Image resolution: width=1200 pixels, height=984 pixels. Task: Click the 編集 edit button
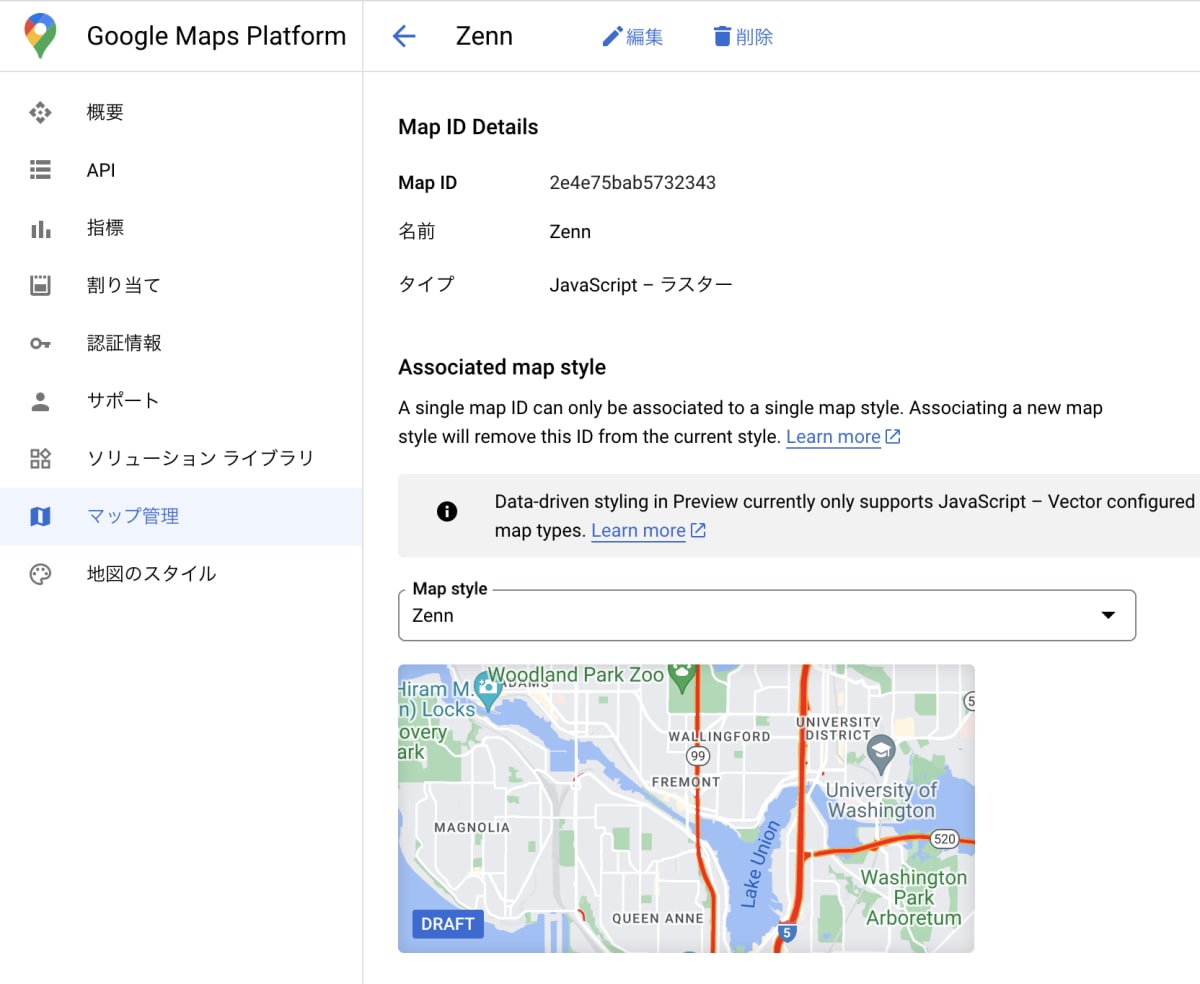click(x=632, y=37)
